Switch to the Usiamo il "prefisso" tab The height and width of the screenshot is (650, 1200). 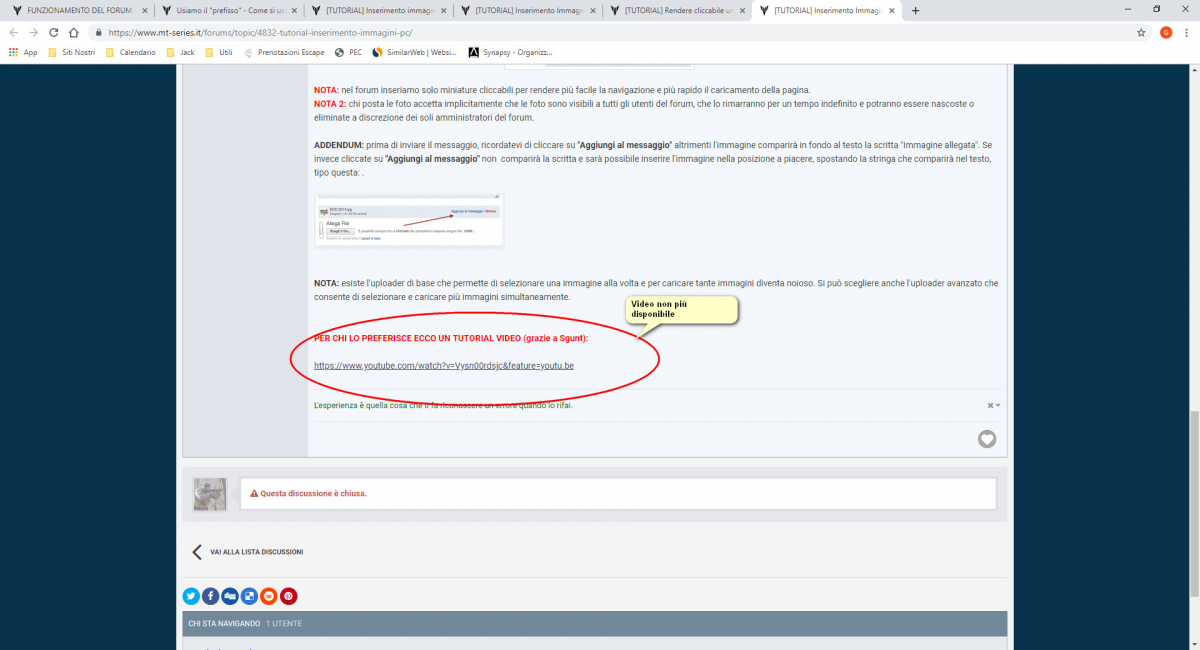click(x=228, y=11)
